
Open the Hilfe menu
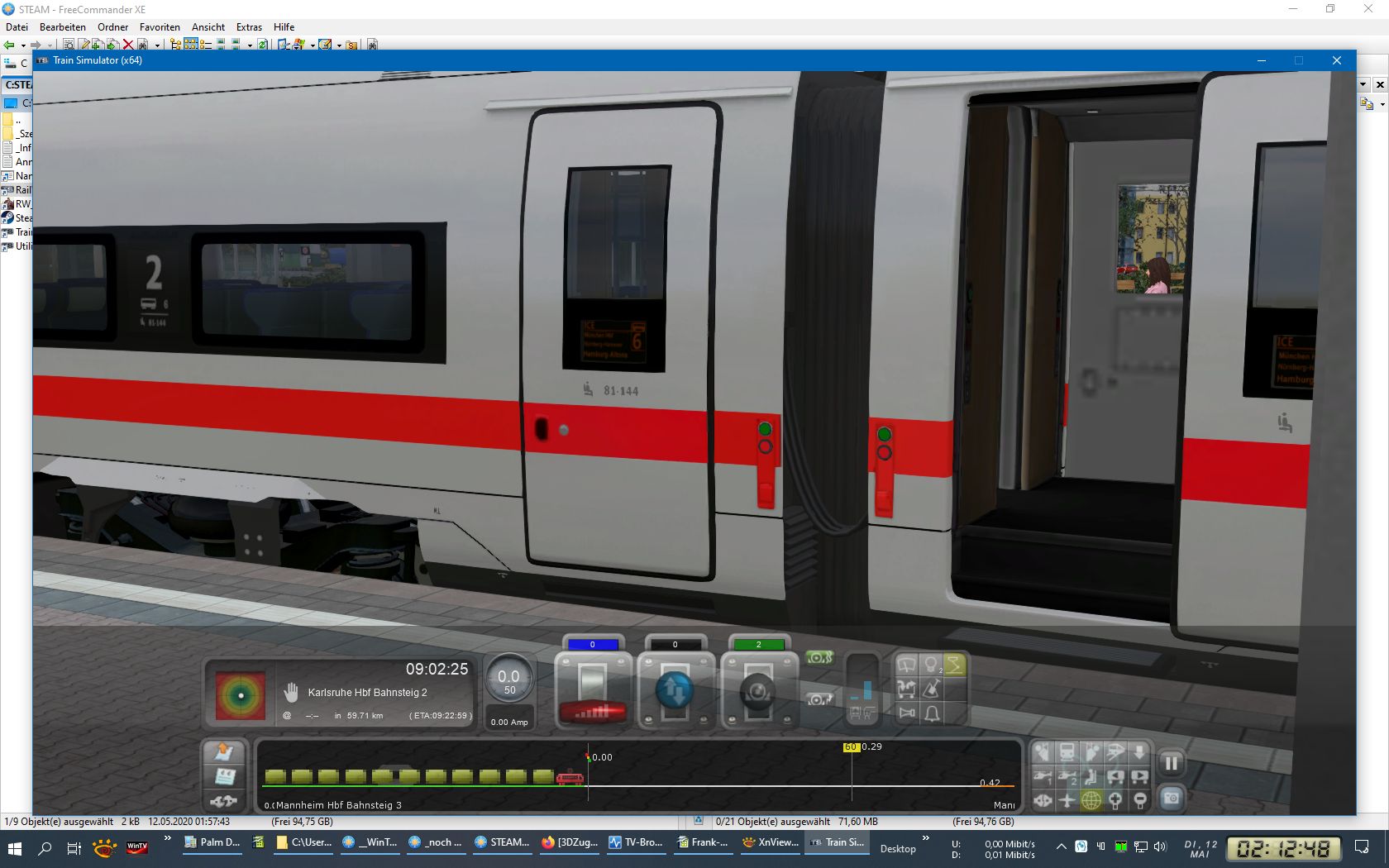(x=284, y=27)
